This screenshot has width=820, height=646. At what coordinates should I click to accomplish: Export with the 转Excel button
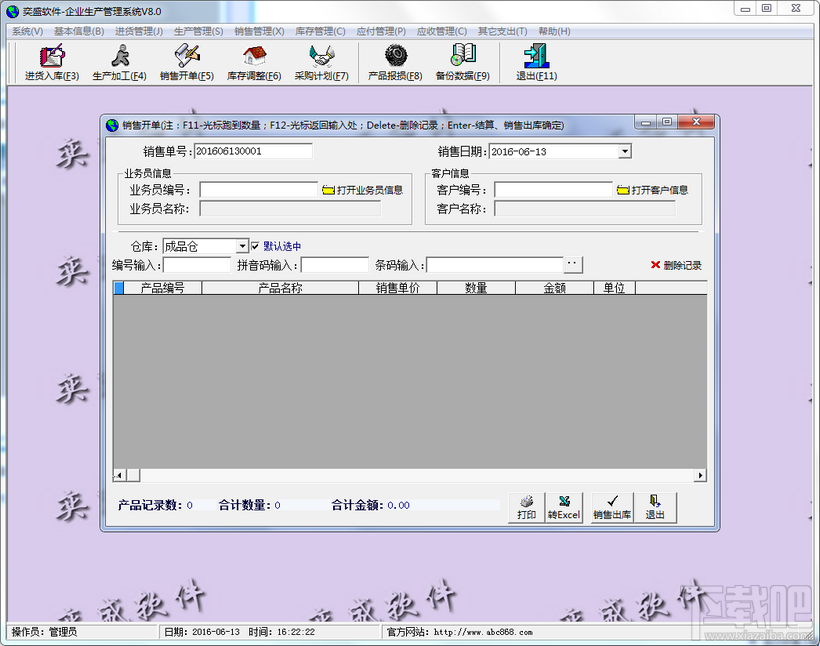point(565,507)
